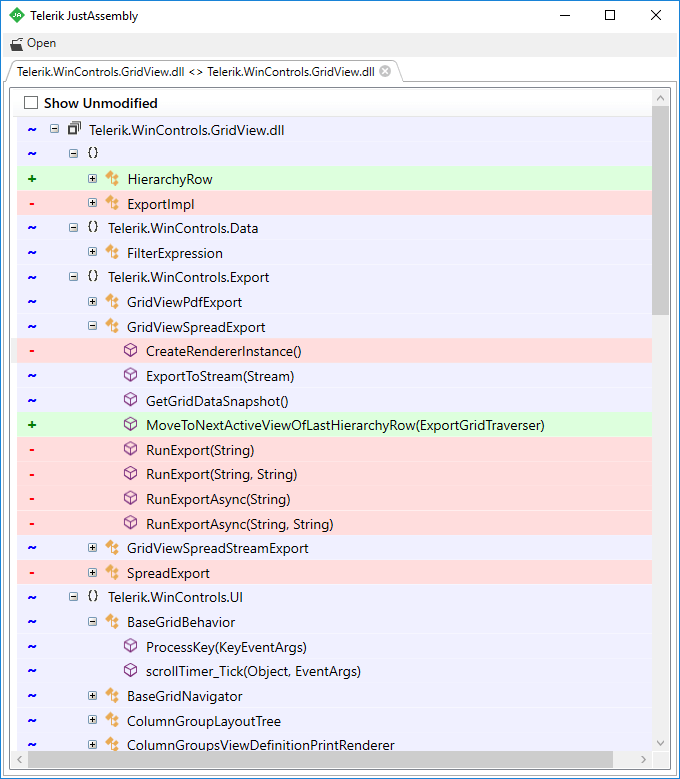Enable the Show Unmodified checkbox
The width and height of the screenshot is (680, 779).
31,103
